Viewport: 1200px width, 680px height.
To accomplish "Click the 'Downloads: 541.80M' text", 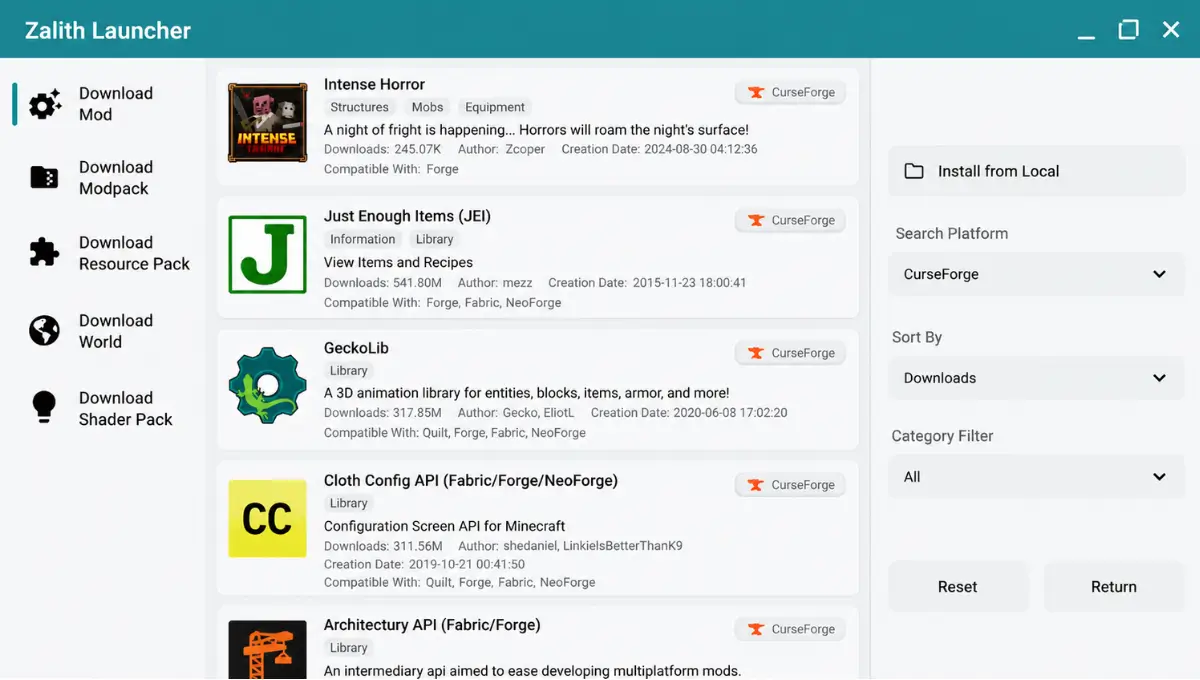I will 383,283.
